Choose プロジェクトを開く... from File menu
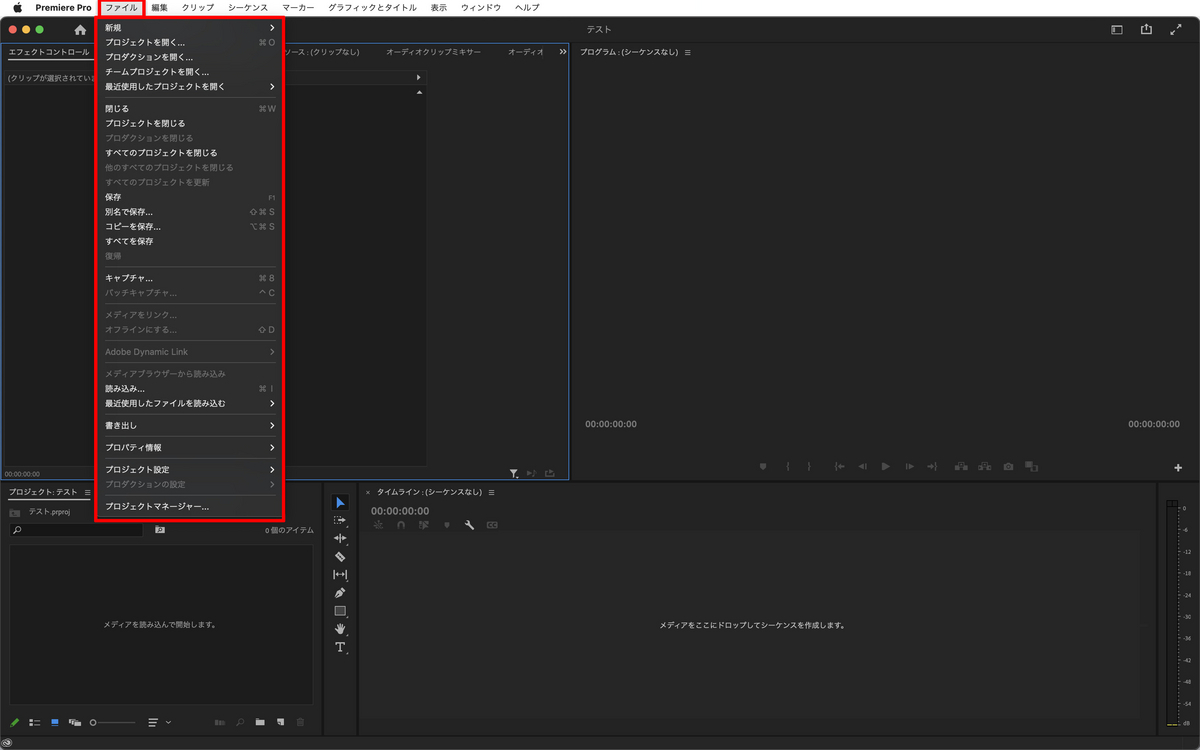The height and width of the screenshot is (750, 1200). tap(190, 43)
